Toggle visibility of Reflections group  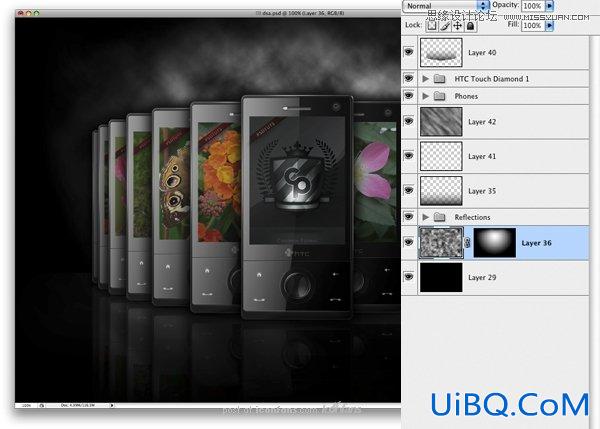tap(409, 217)
